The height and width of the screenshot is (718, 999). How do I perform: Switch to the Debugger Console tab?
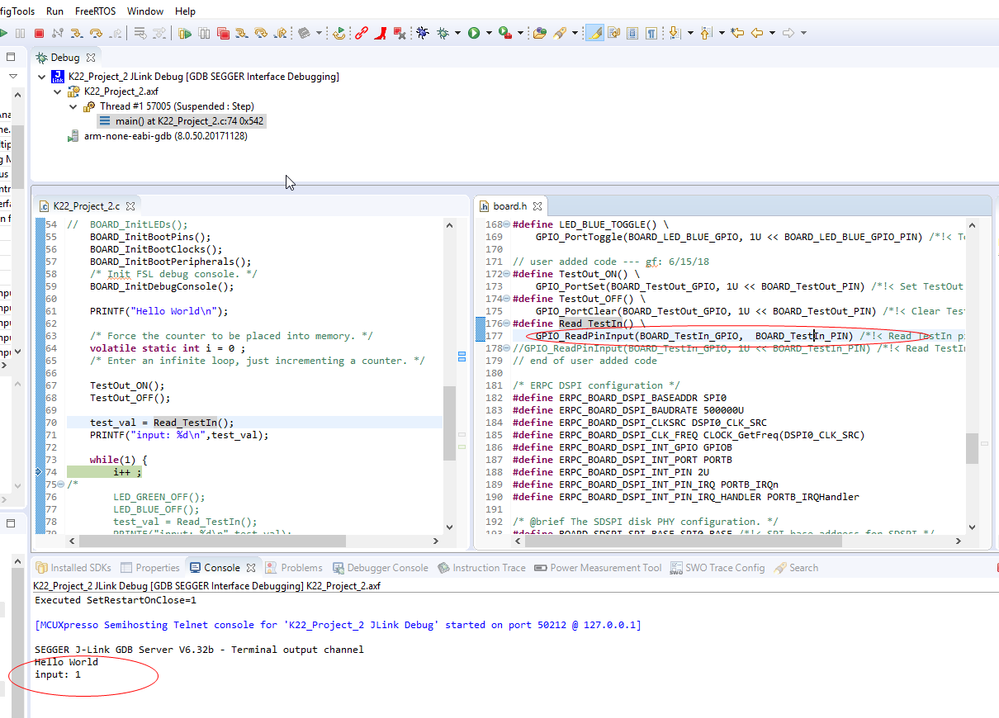388,568
